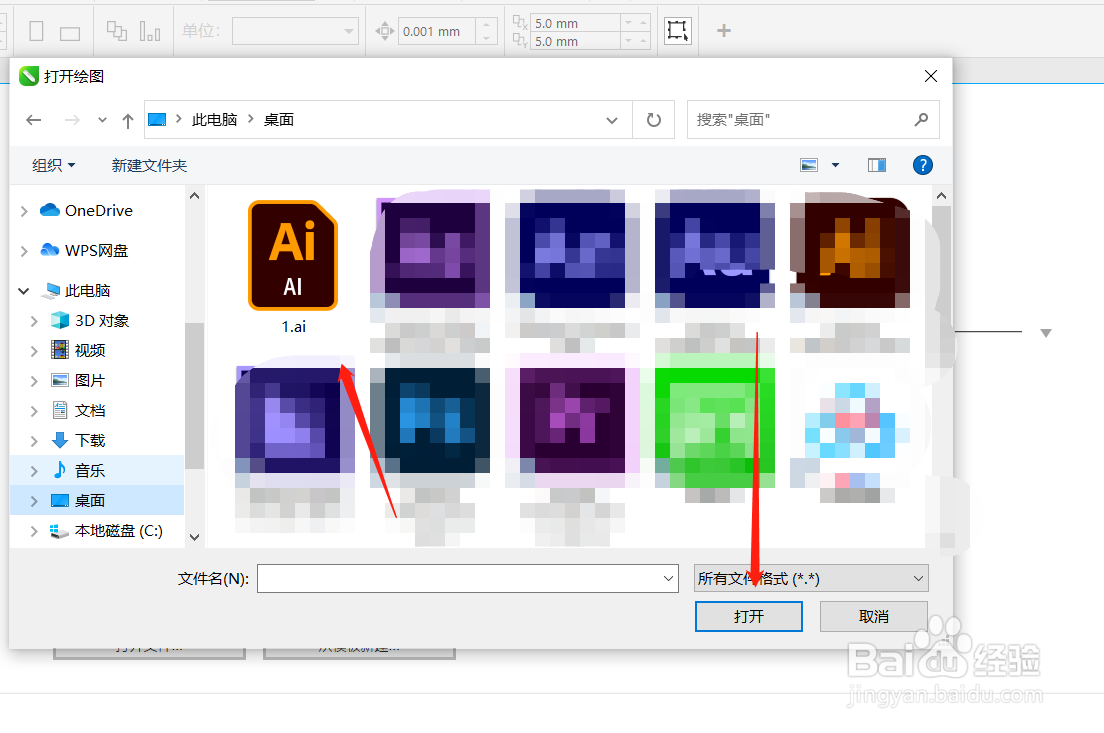
Task: Go up one folder level
Action: (x=127, y=120)
